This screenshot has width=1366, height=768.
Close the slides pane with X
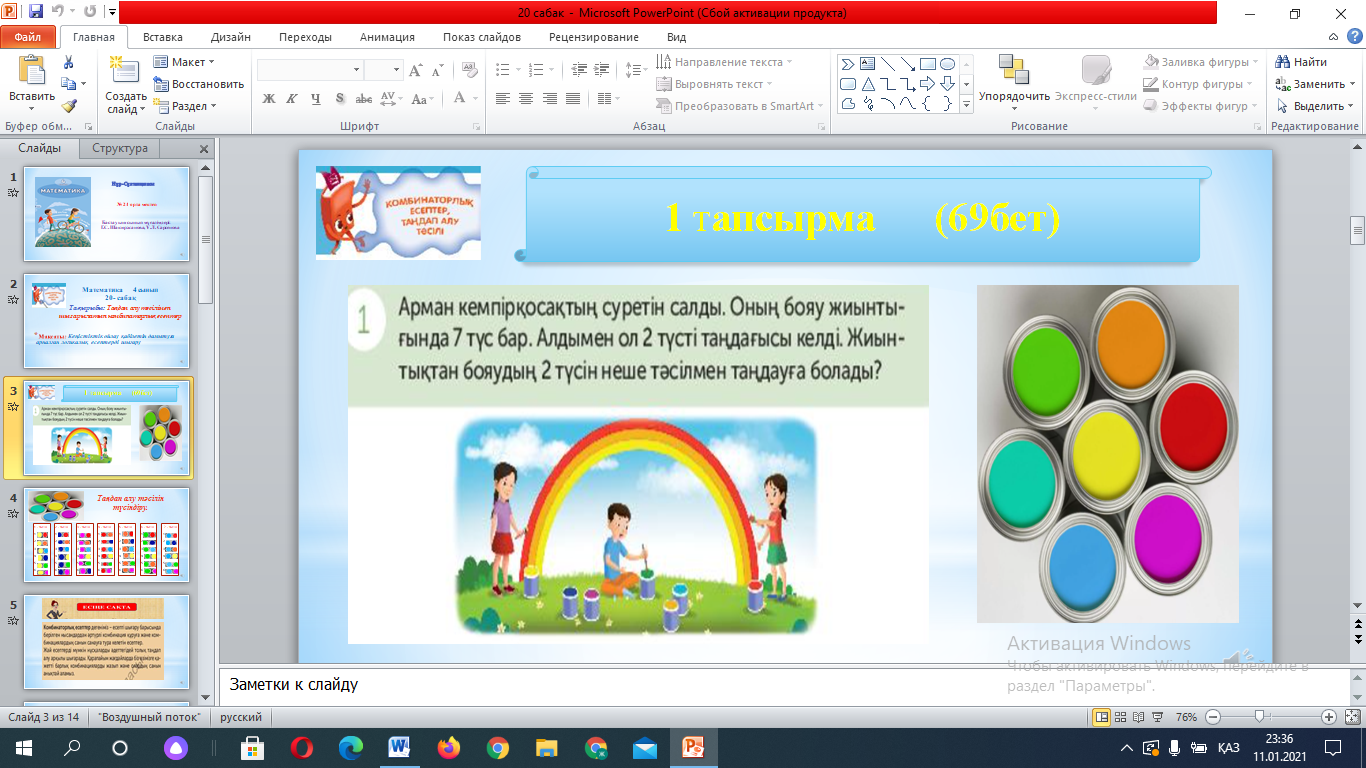(x=204, y=149)
